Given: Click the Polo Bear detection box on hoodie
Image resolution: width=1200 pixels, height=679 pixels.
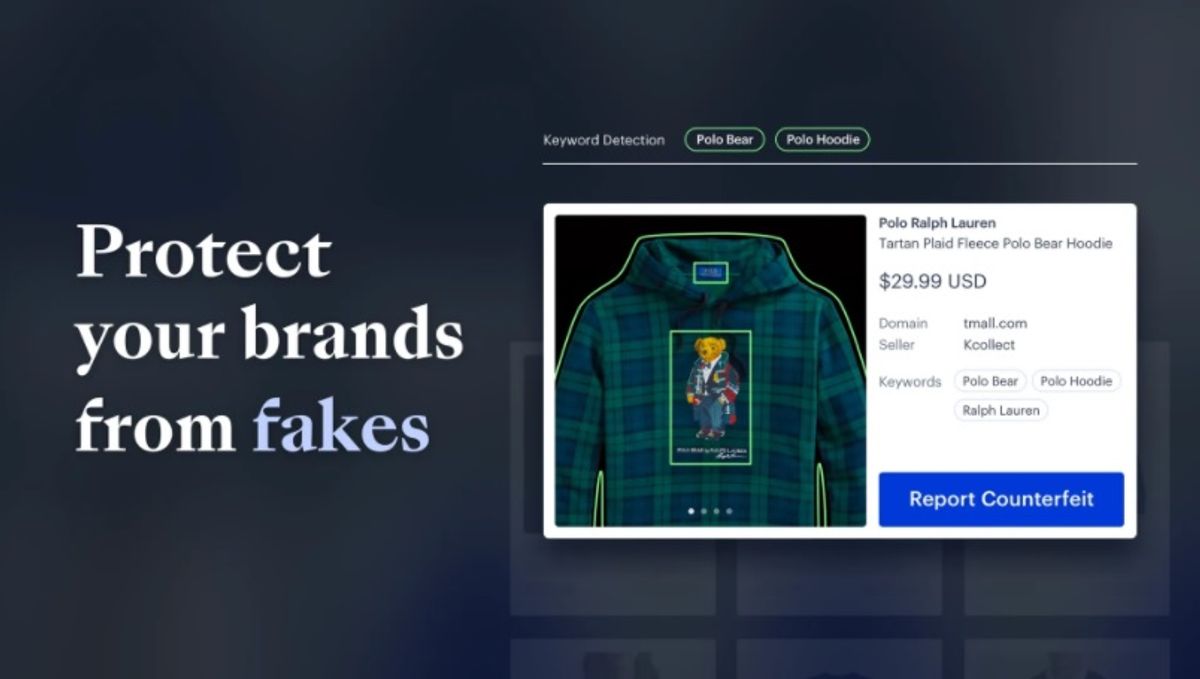Looking at the screenshot, I should [x=710, y=398].
